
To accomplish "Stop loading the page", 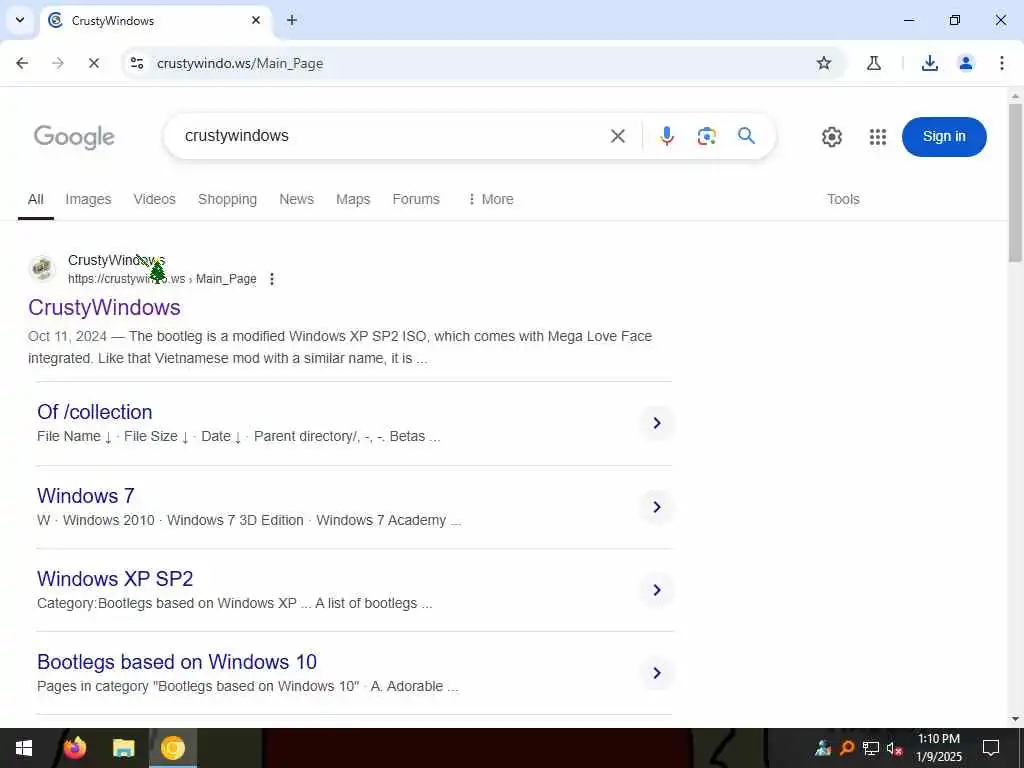I will [93, 63].
